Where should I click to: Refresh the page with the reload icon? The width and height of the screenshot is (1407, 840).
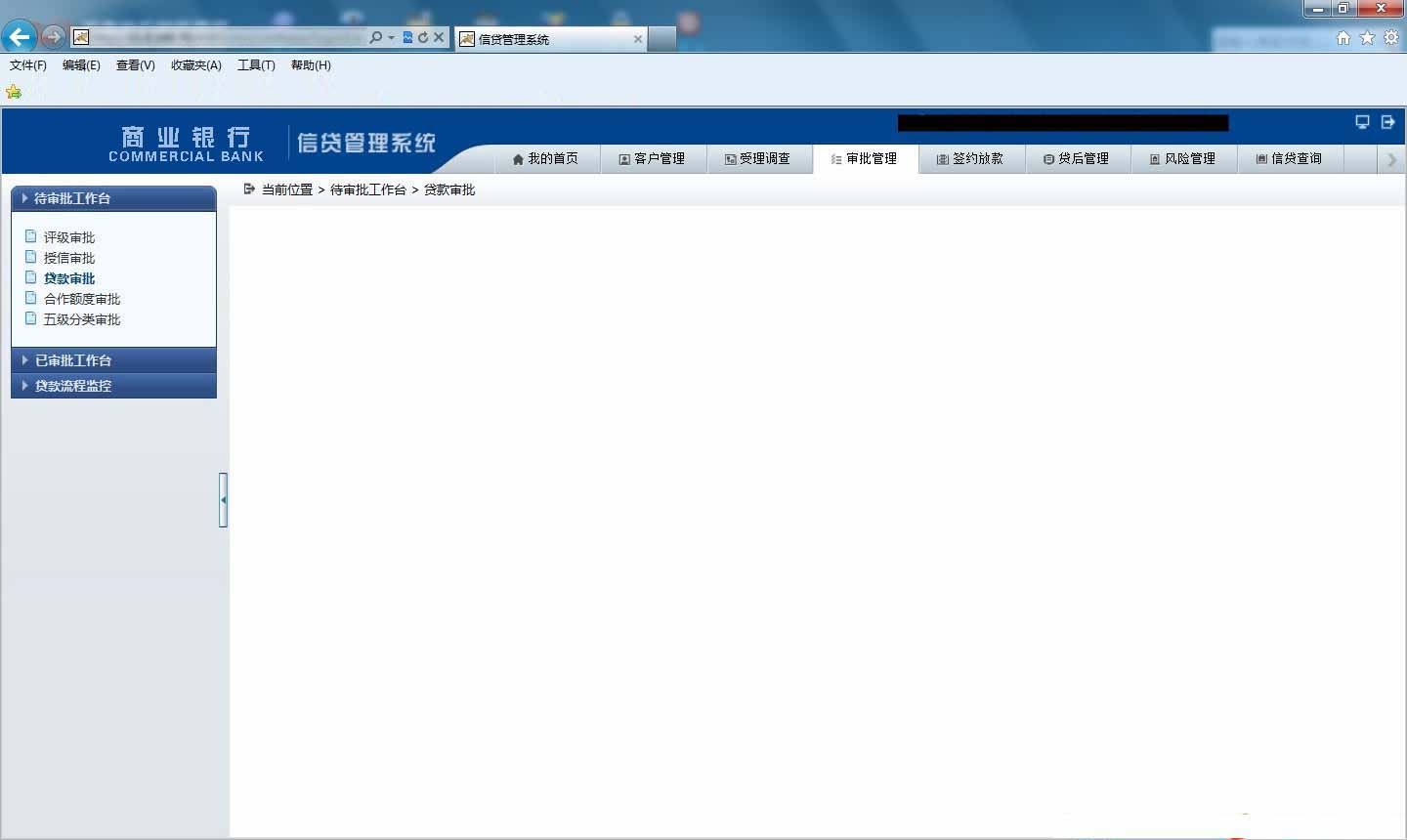(x=422, y=37)
